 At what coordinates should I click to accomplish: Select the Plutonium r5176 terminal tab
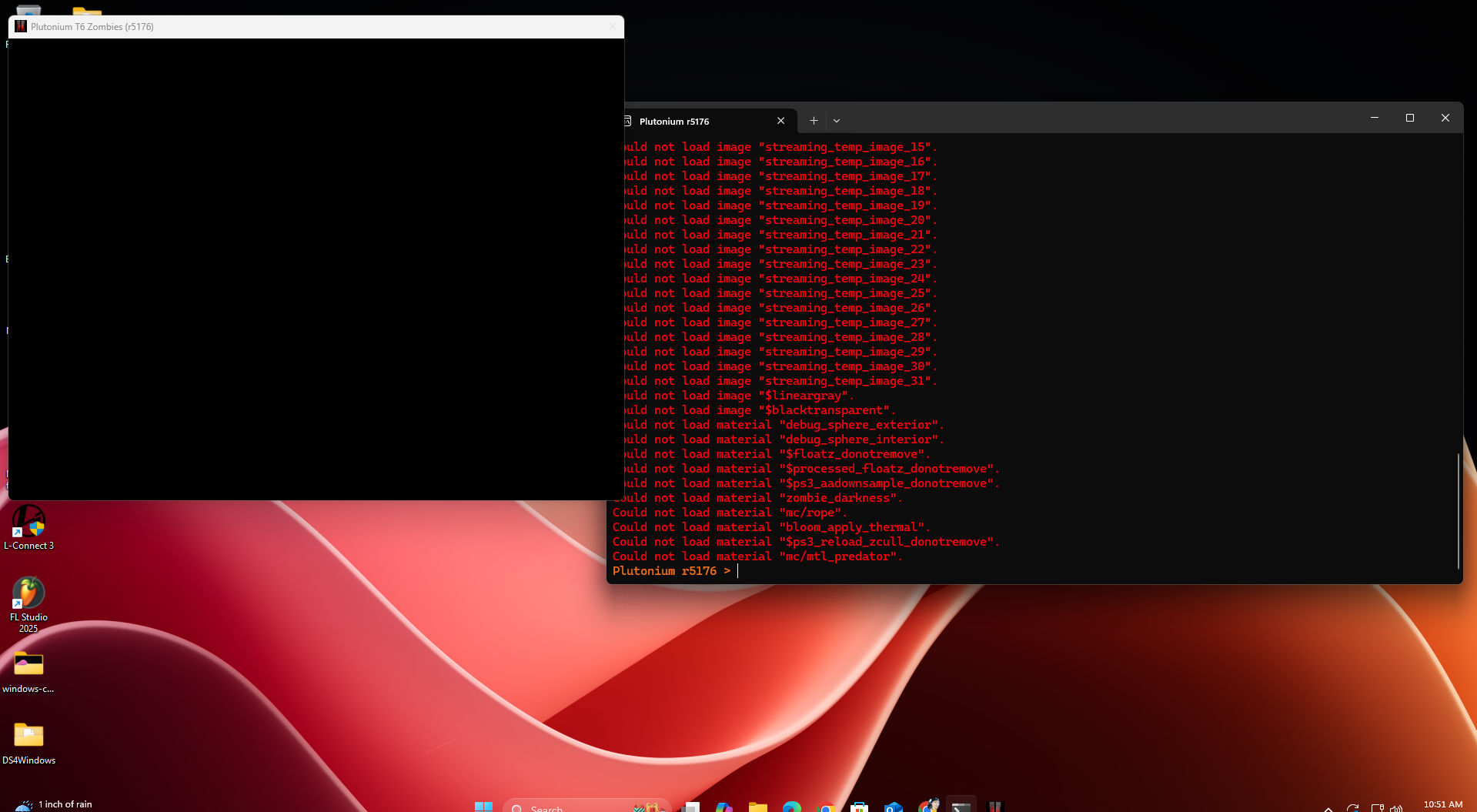[x=693, y=122]
